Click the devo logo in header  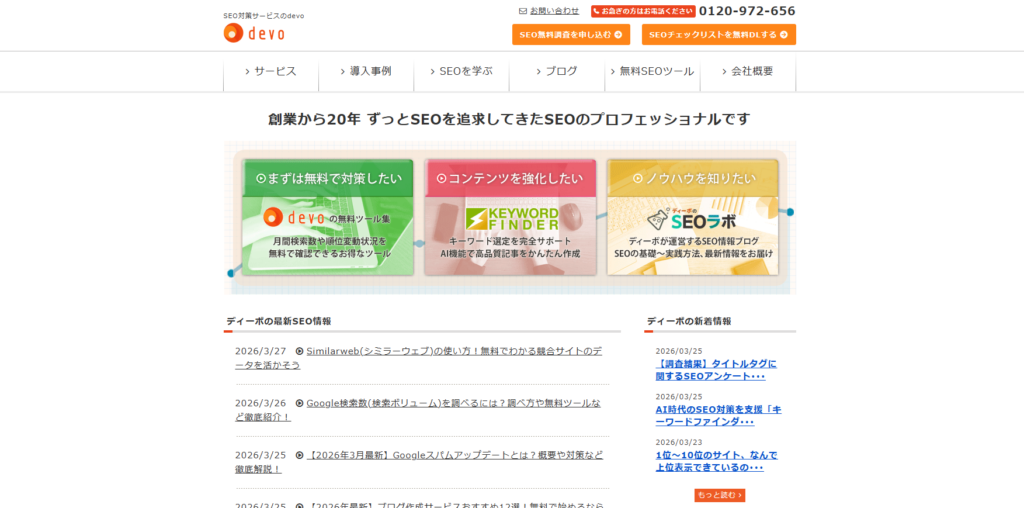pyautogui.click(x=254, y=33)
